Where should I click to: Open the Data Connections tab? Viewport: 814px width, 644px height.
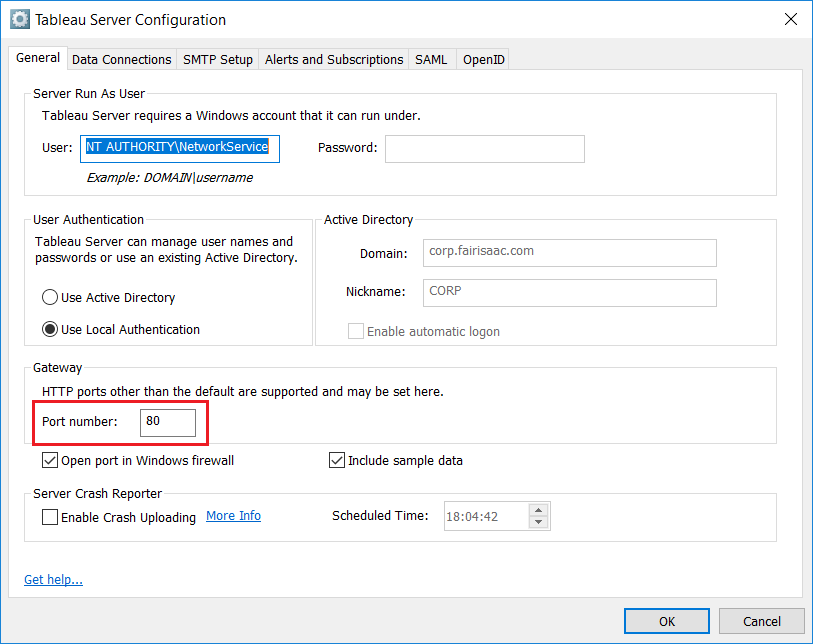click(x=121, y=60)
